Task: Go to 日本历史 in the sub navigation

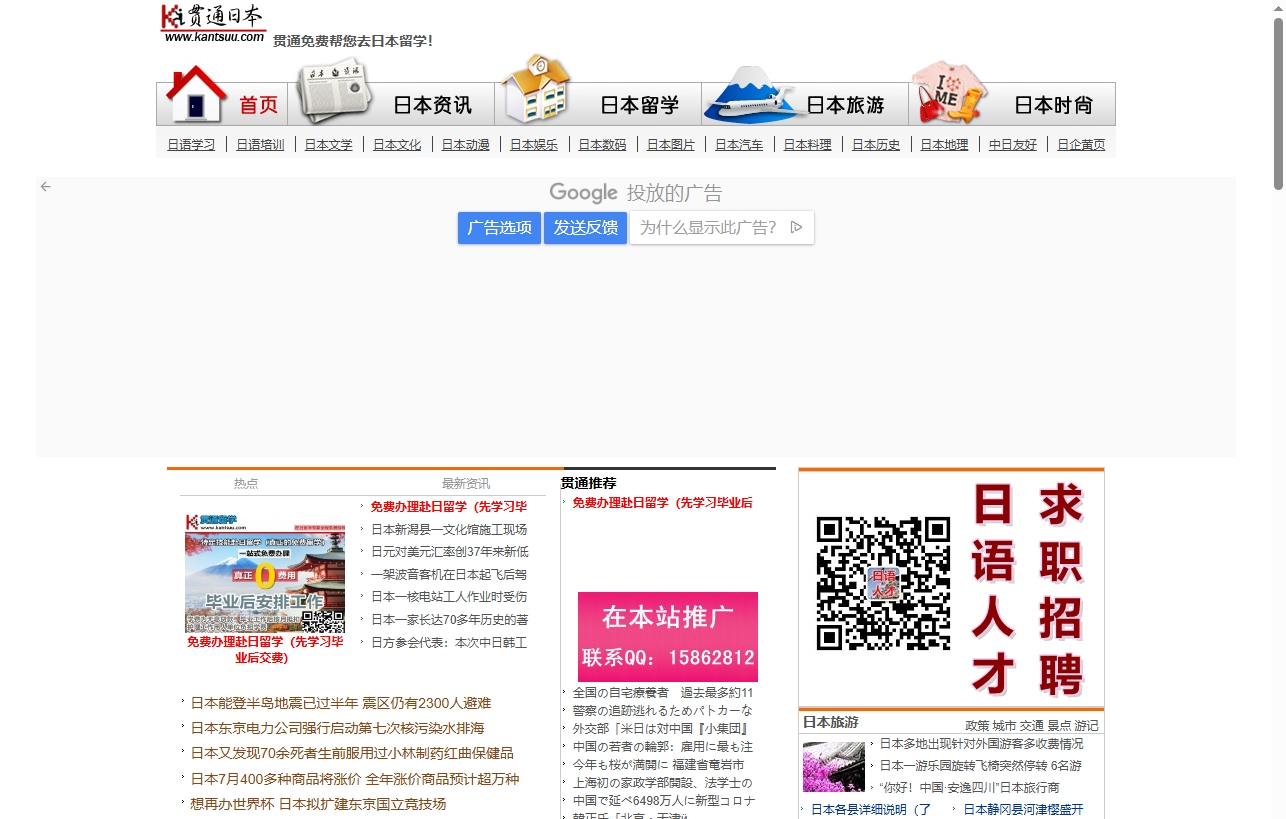Action: [876, 144]
